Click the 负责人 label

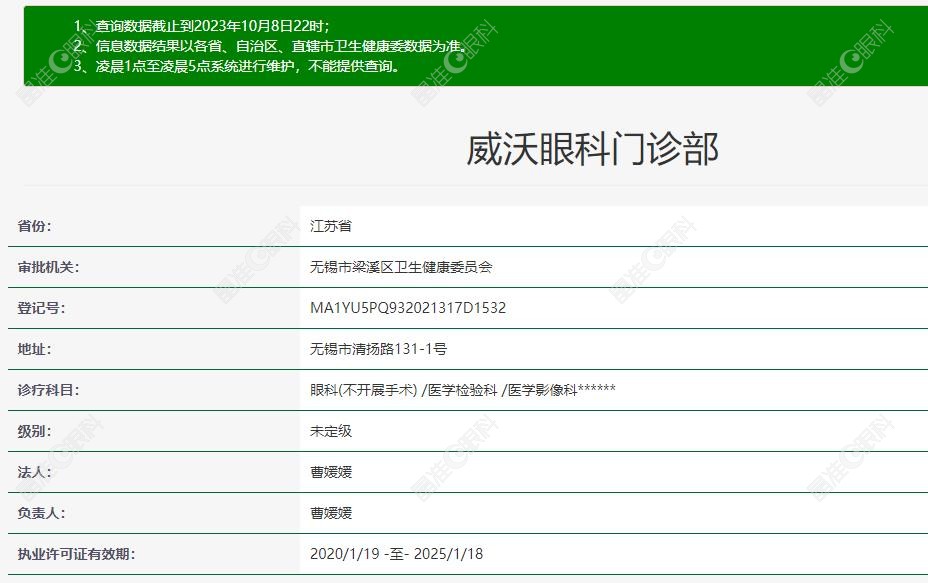[x=41, y=513]
